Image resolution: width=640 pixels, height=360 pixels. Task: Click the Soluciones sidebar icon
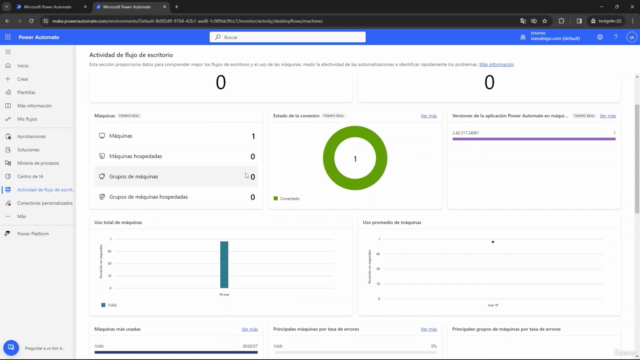(8, 150)
